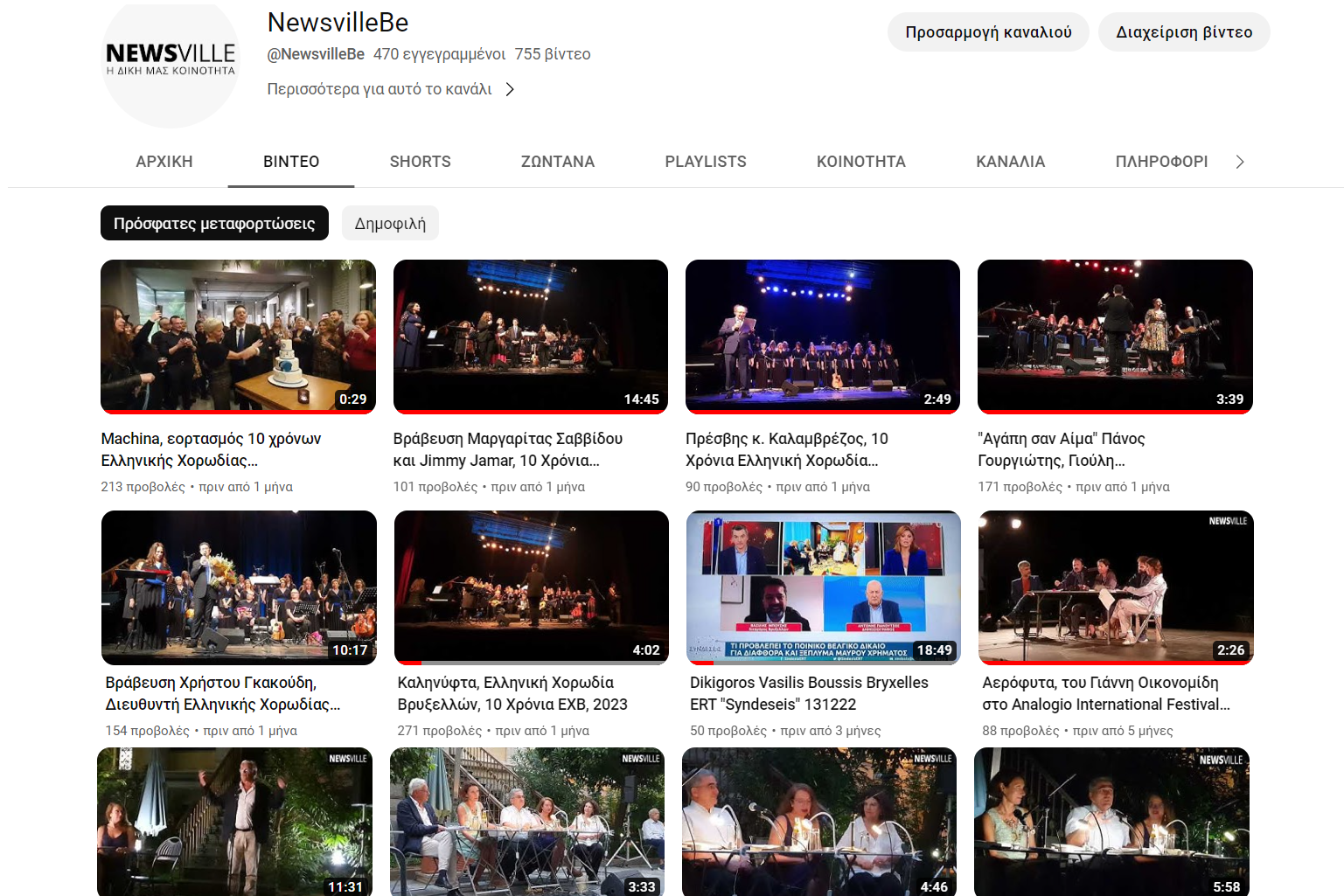The width and height of the screenshot is (1344, 896).
Task: Open the ΠΛΗΡΟΦΟΡΙΕΣ tab
Action: (1161, 162)
